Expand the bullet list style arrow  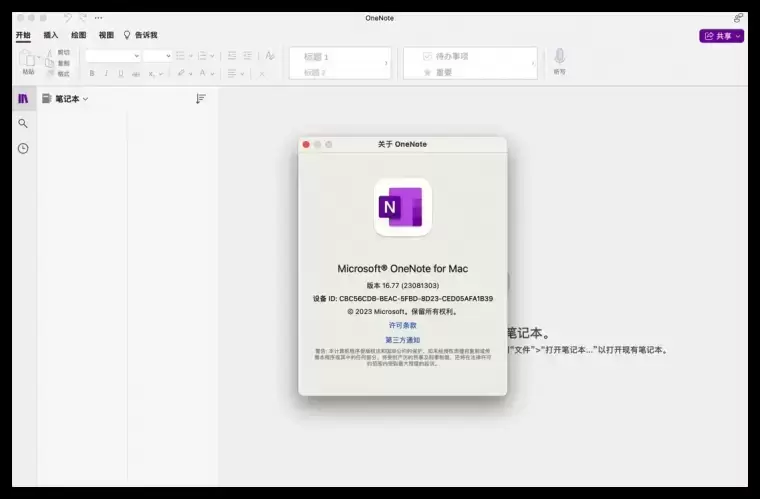click(190, 56)
